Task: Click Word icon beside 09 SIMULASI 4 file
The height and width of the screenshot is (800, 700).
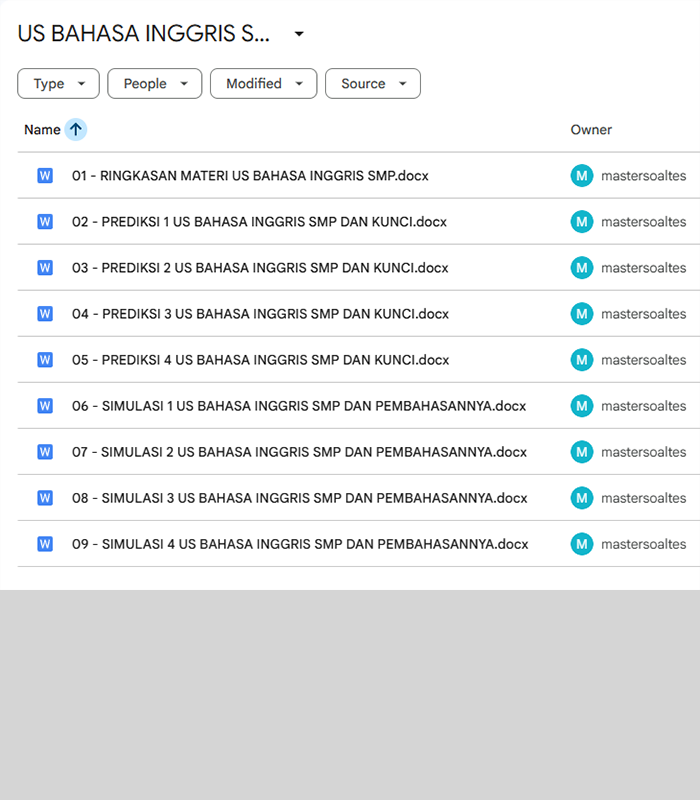Action: click(x=45, y=544)
